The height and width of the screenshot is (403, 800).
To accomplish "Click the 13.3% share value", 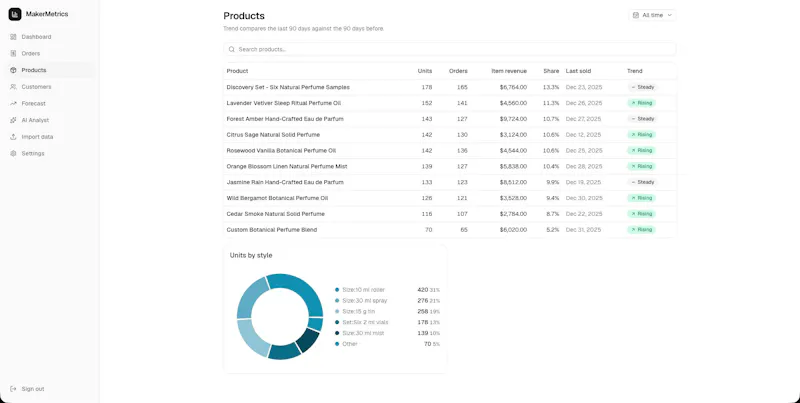I will tap(551, 87).
